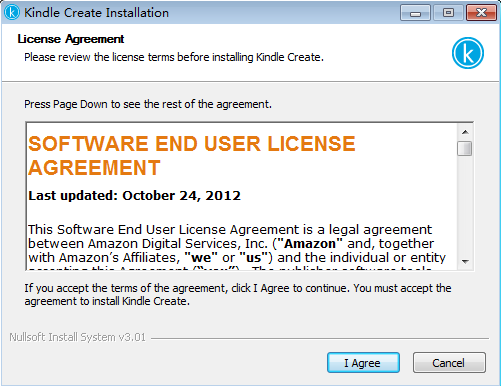Click the license agreement scrollbar thumb
This screenshot has height=386, width=501.
[465, 148]
